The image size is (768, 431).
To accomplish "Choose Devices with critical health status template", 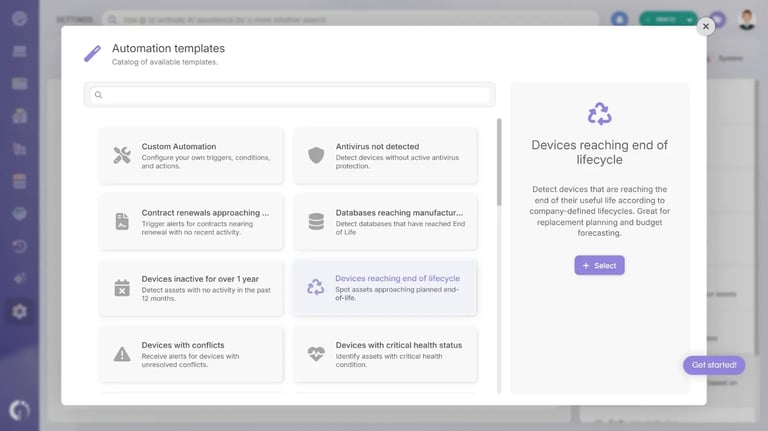I will point(385,354).
